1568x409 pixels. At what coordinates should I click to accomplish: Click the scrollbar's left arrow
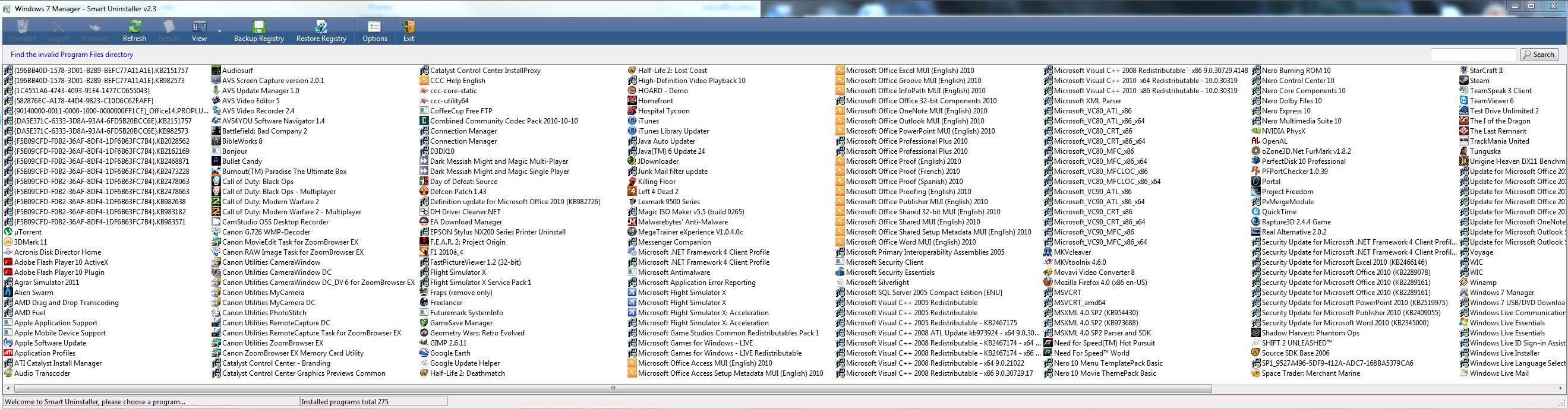coord(8,388)
